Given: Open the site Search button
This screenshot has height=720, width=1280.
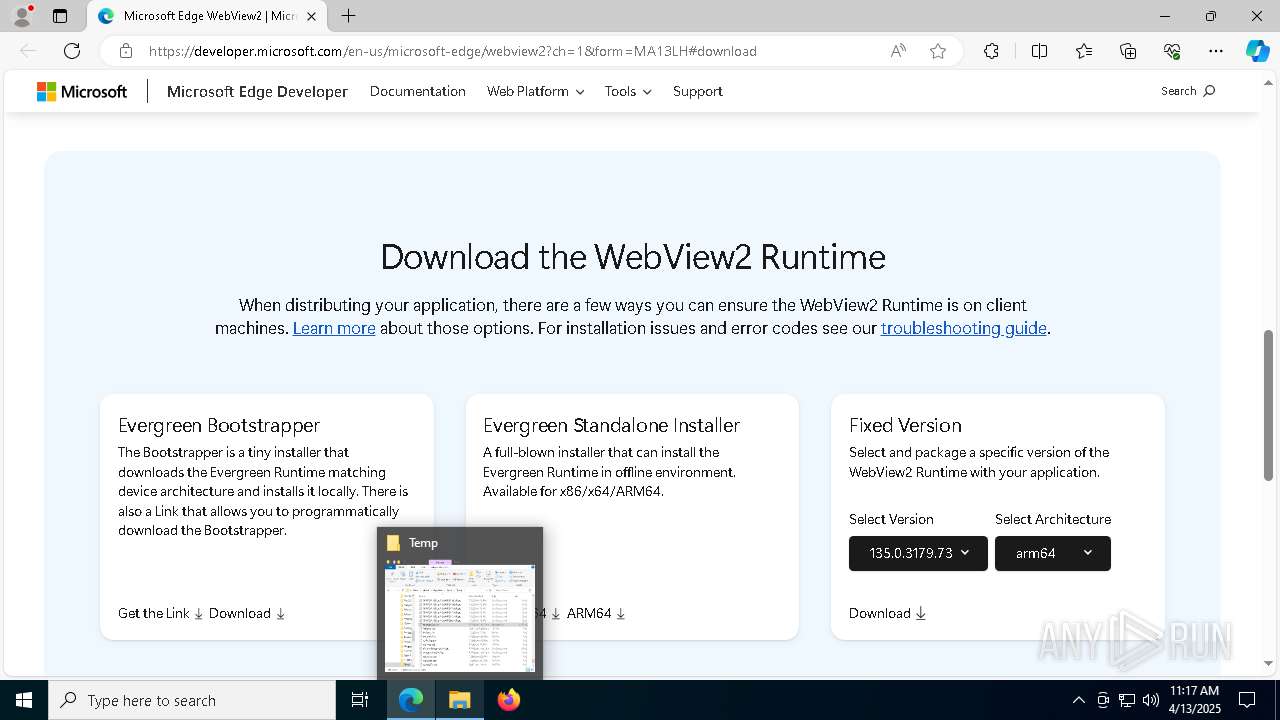Looking at the screenshot, I should point(1188,91).
